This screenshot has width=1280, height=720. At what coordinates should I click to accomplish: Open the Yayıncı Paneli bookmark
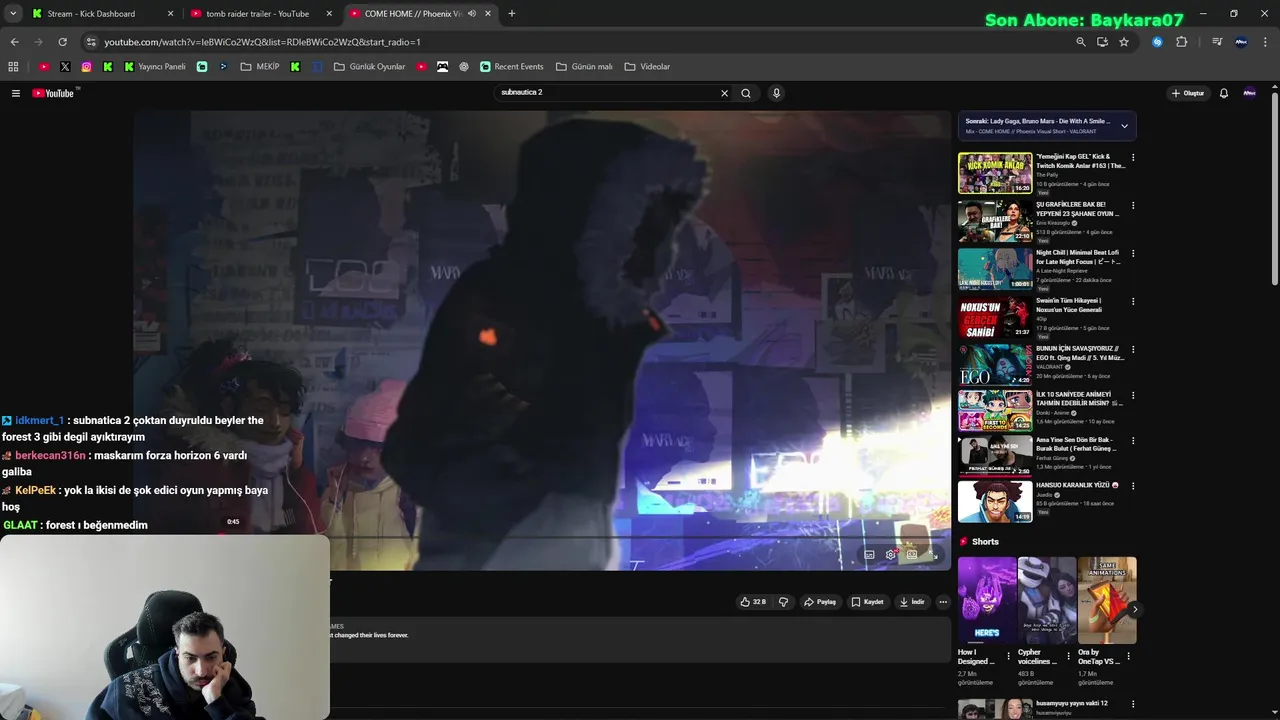[x=155, y=67]
